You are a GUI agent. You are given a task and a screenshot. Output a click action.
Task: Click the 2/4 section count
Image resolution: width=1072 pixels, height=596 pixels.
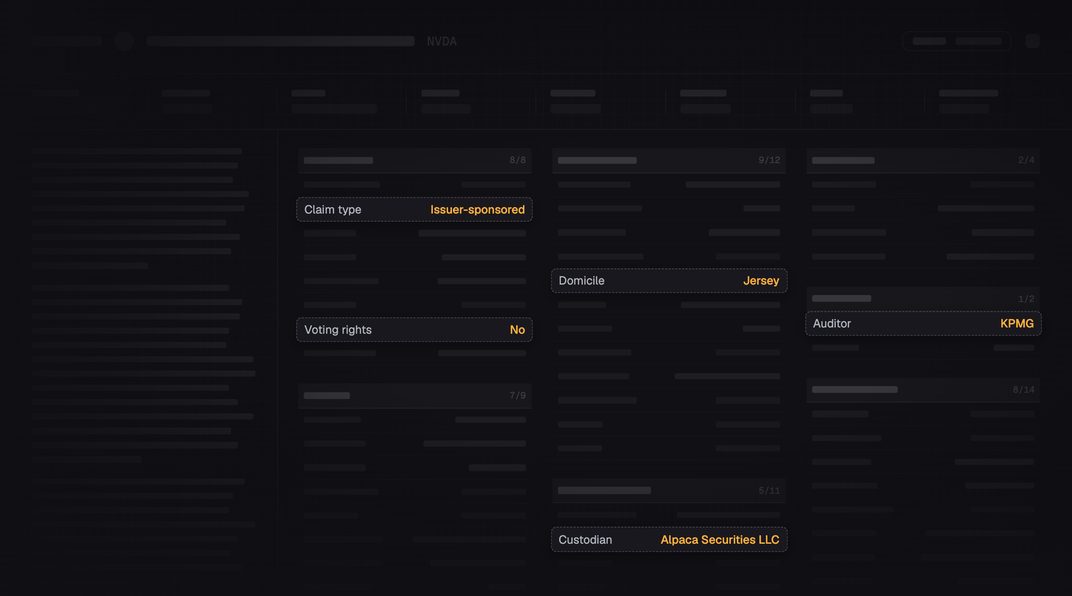[1026, 161]
